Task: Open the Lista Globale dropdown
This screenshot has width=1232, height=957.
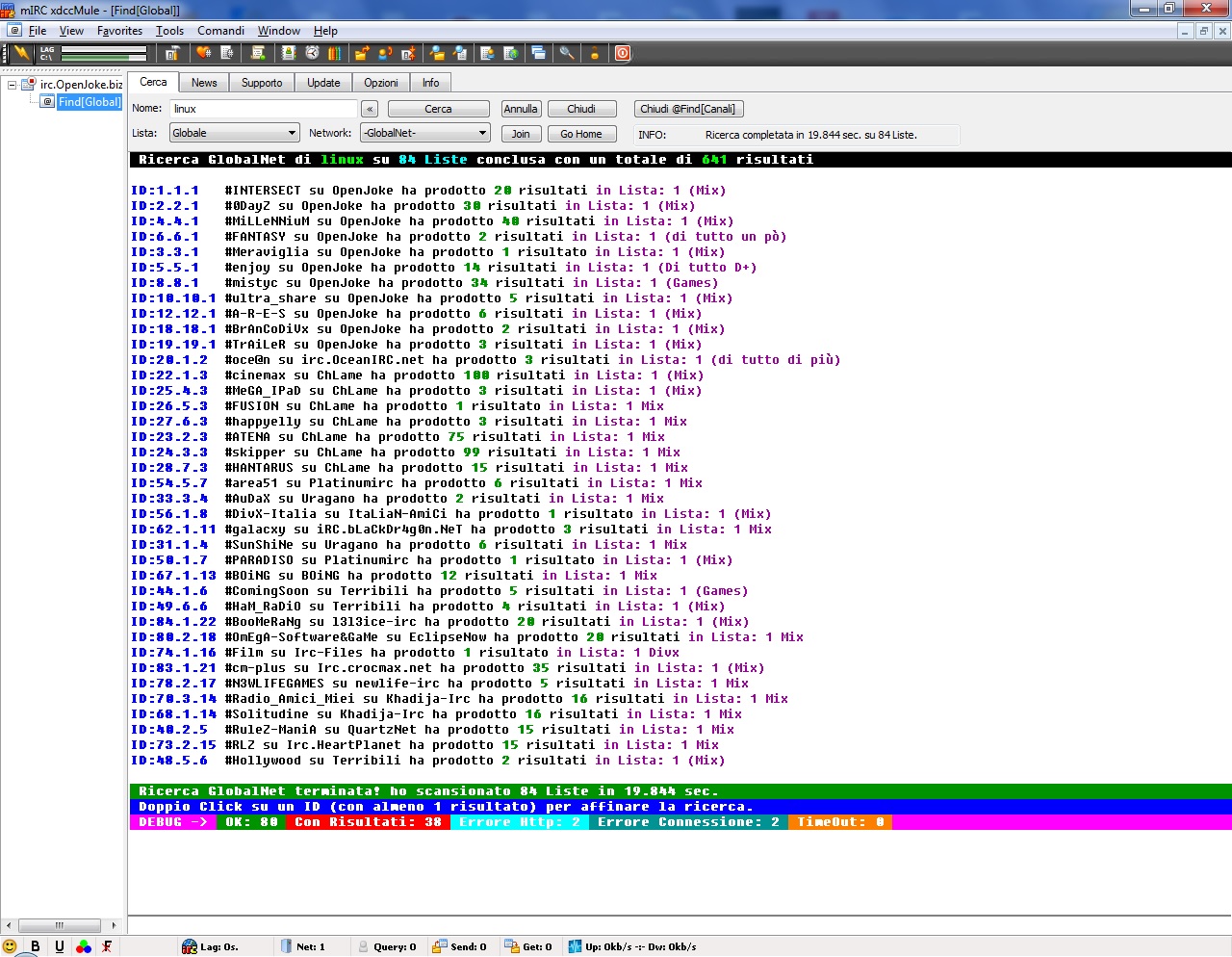Action: point(234,132)
